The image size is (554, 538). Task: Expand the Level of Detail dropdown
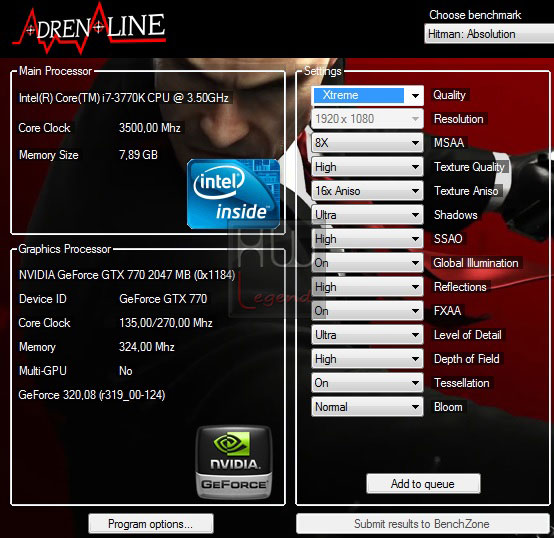tap(367, 335)
